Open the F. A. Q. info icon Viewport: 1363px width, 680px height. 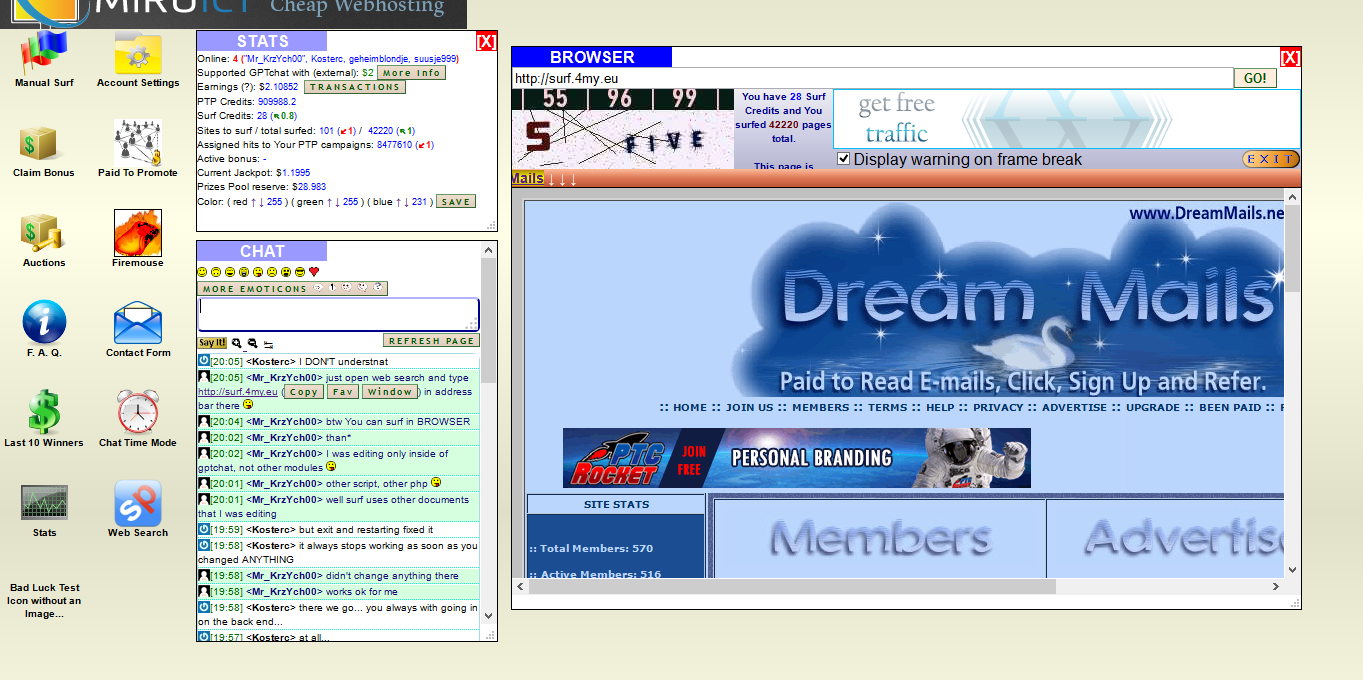[44, 322]
